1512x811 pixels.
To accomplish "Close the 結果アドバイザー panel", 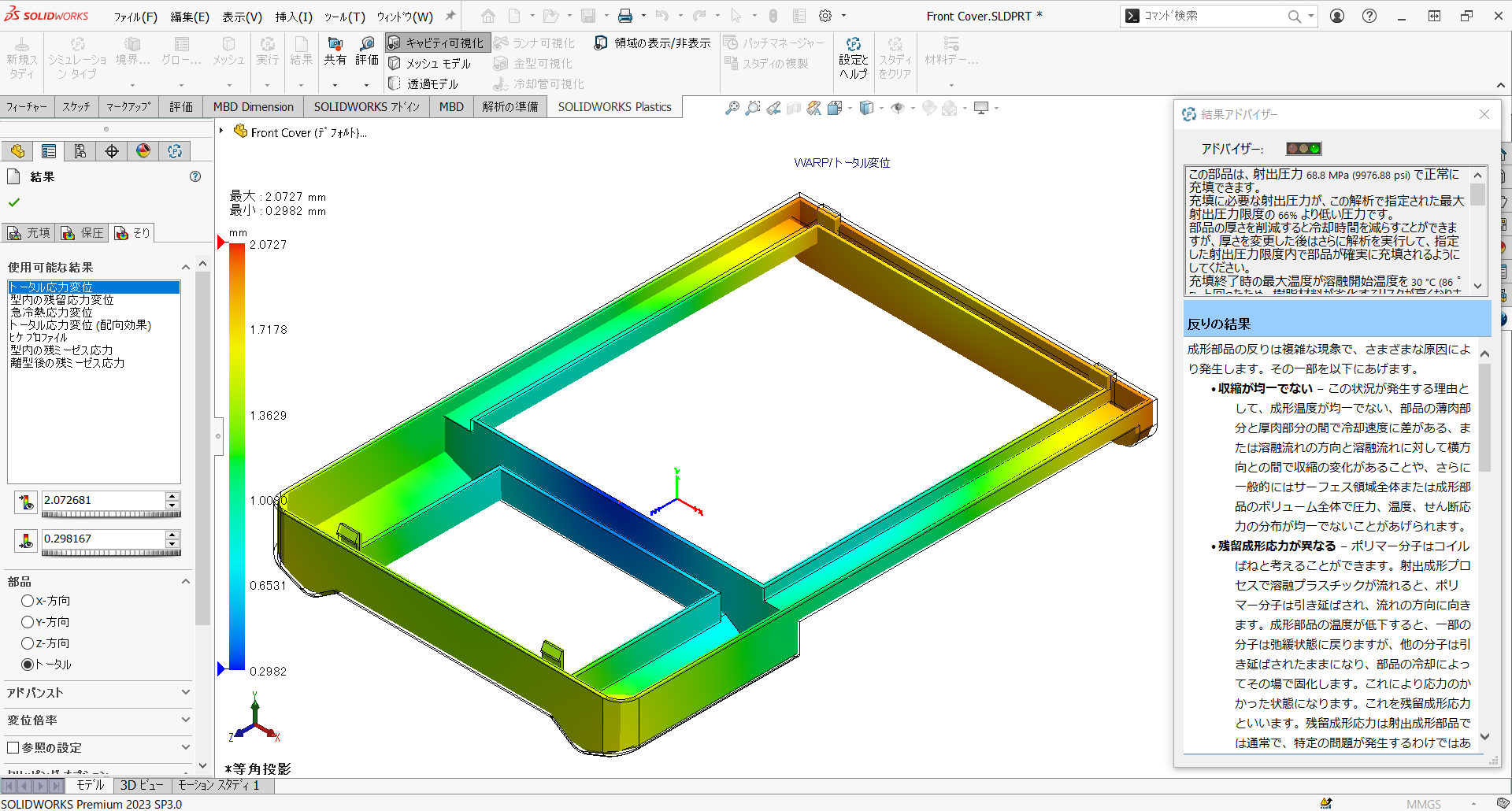I will click(x=1484, y=114).
